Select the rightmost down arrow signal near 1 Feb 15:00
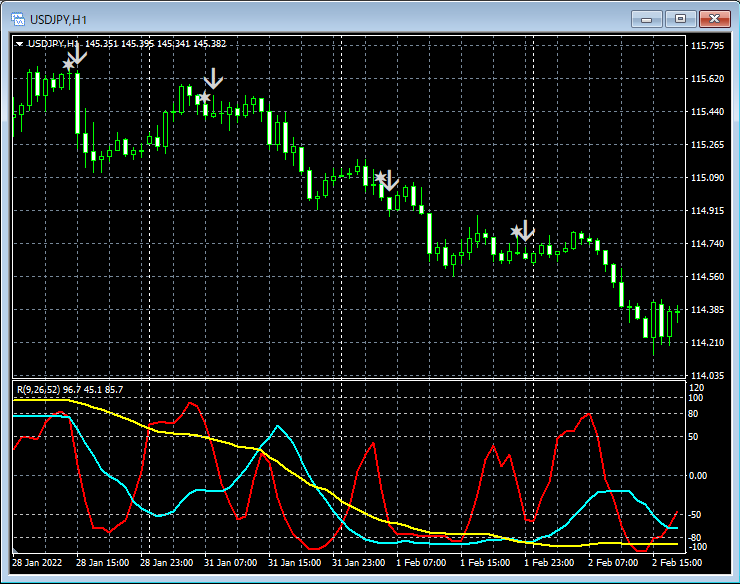This screenshot has height=584, width=740. click(525, 231)
